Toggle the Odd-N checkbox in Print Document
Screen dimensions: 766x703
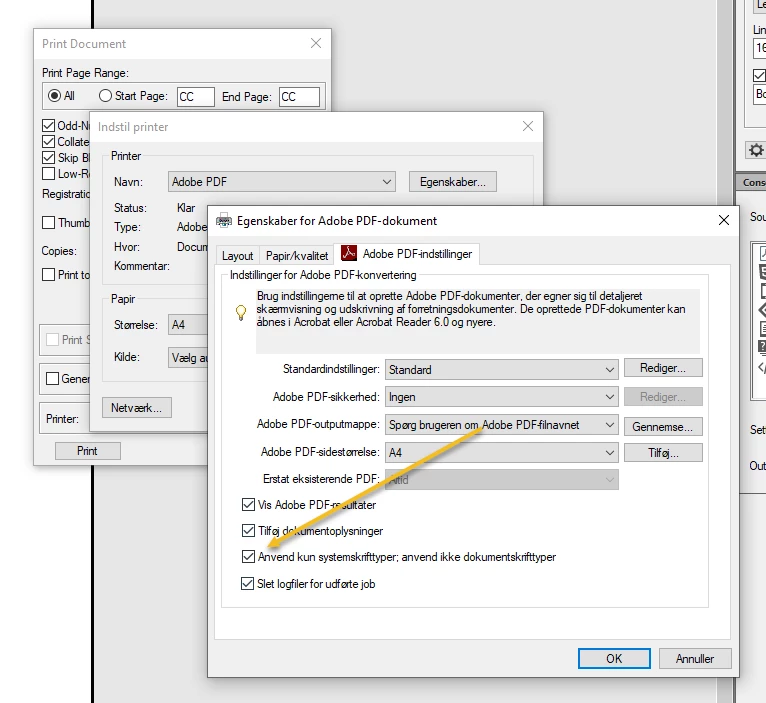[x=48, y=126]
